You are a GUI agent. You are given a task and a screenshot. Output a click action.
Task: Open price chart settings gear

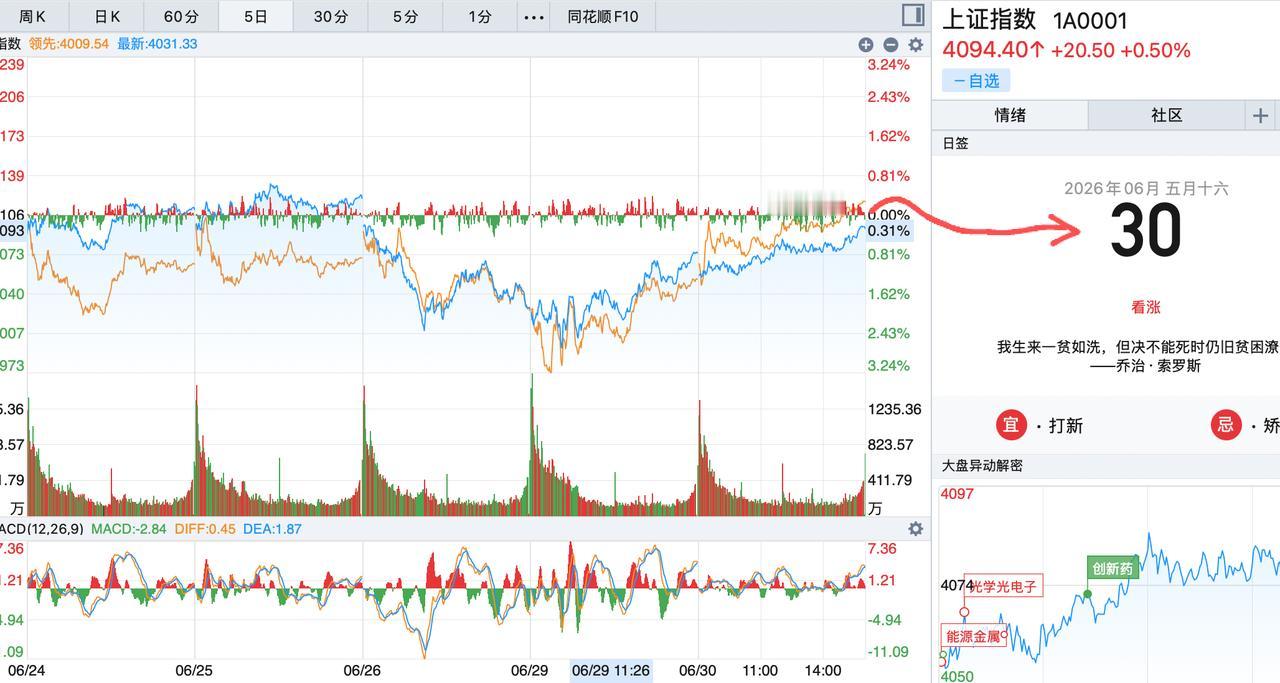(x=915, y=44)
